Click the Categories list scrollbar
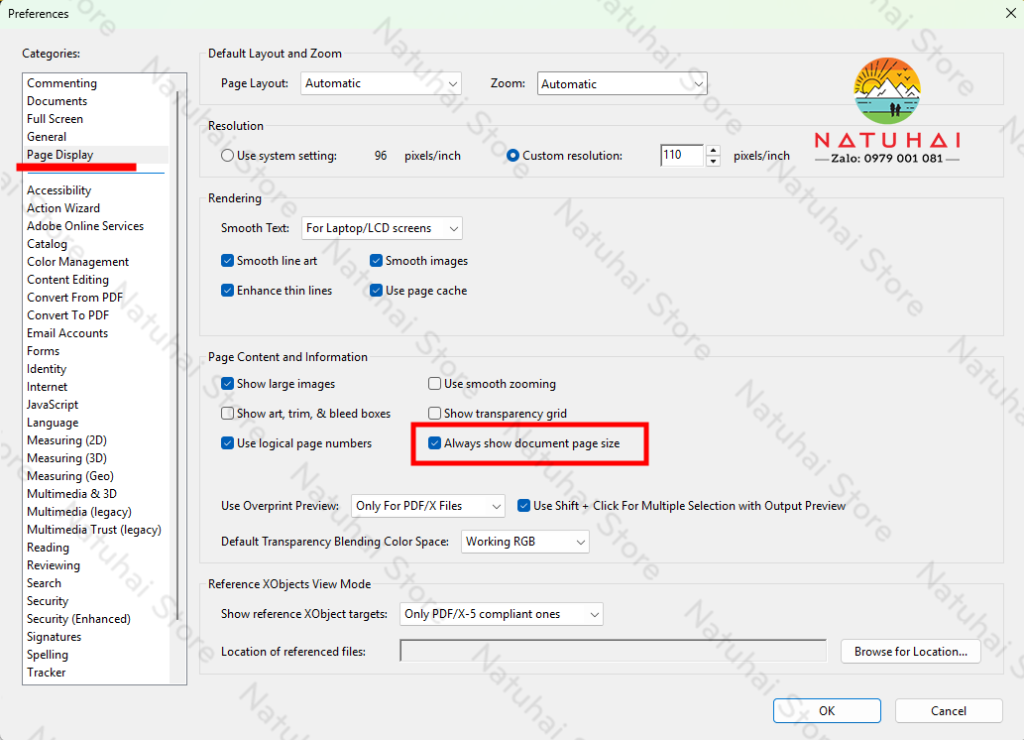Image resolution: width=1024 pixels, height=740 pixels. [x=178, y=356]
